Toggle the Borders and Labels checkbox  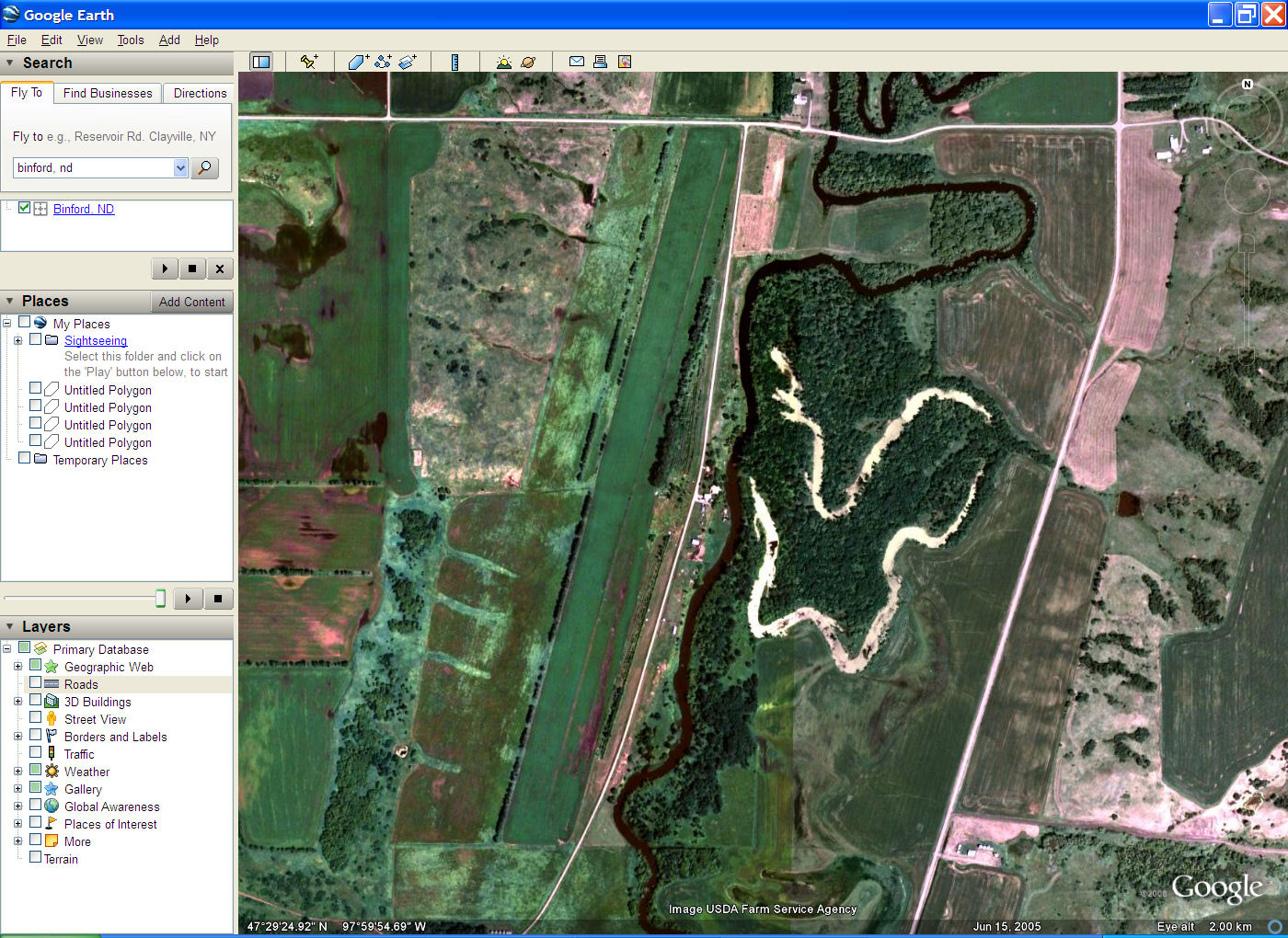35,736
